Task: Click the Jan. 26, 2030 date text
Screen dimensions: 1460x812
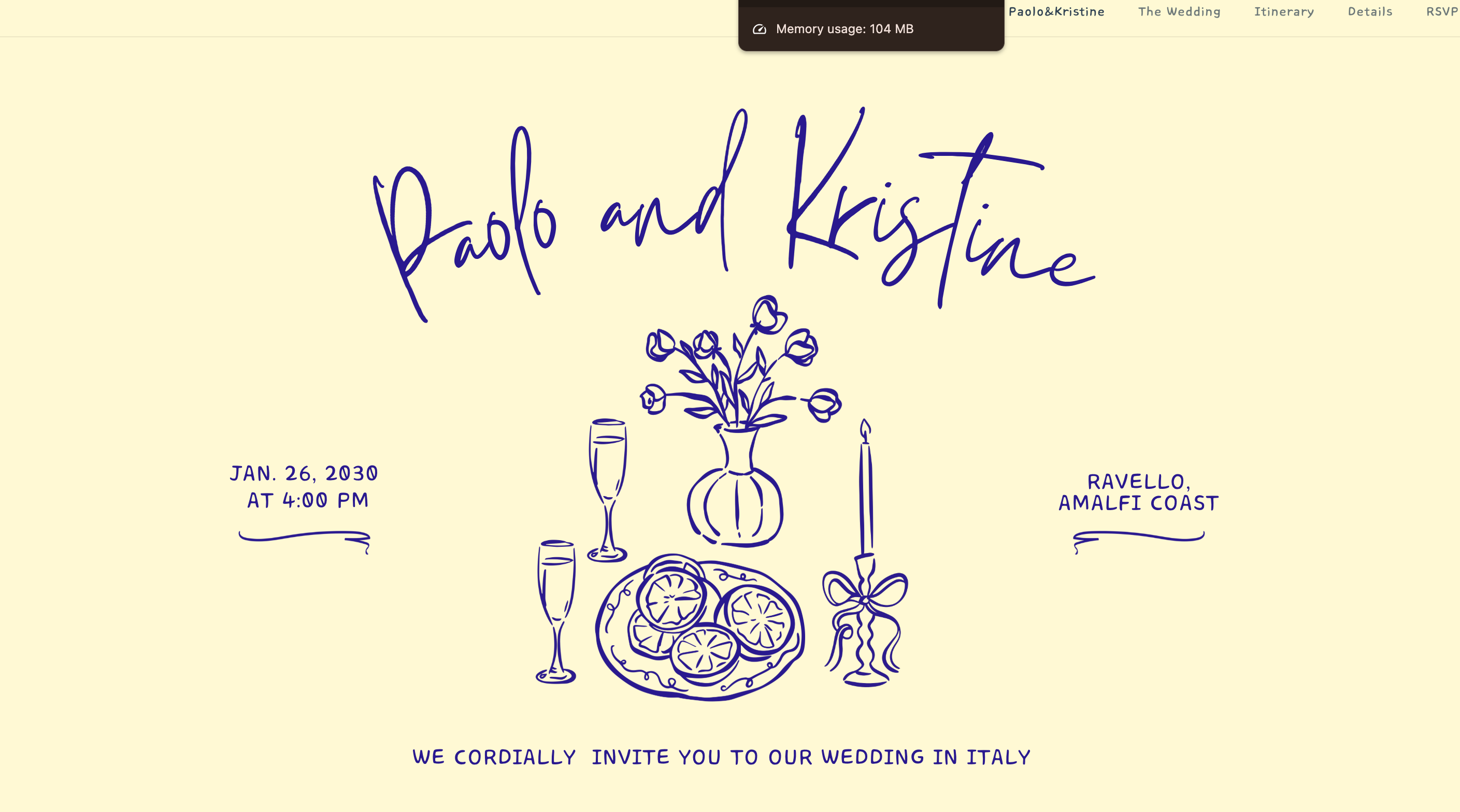Action: (x=304, y=474)
